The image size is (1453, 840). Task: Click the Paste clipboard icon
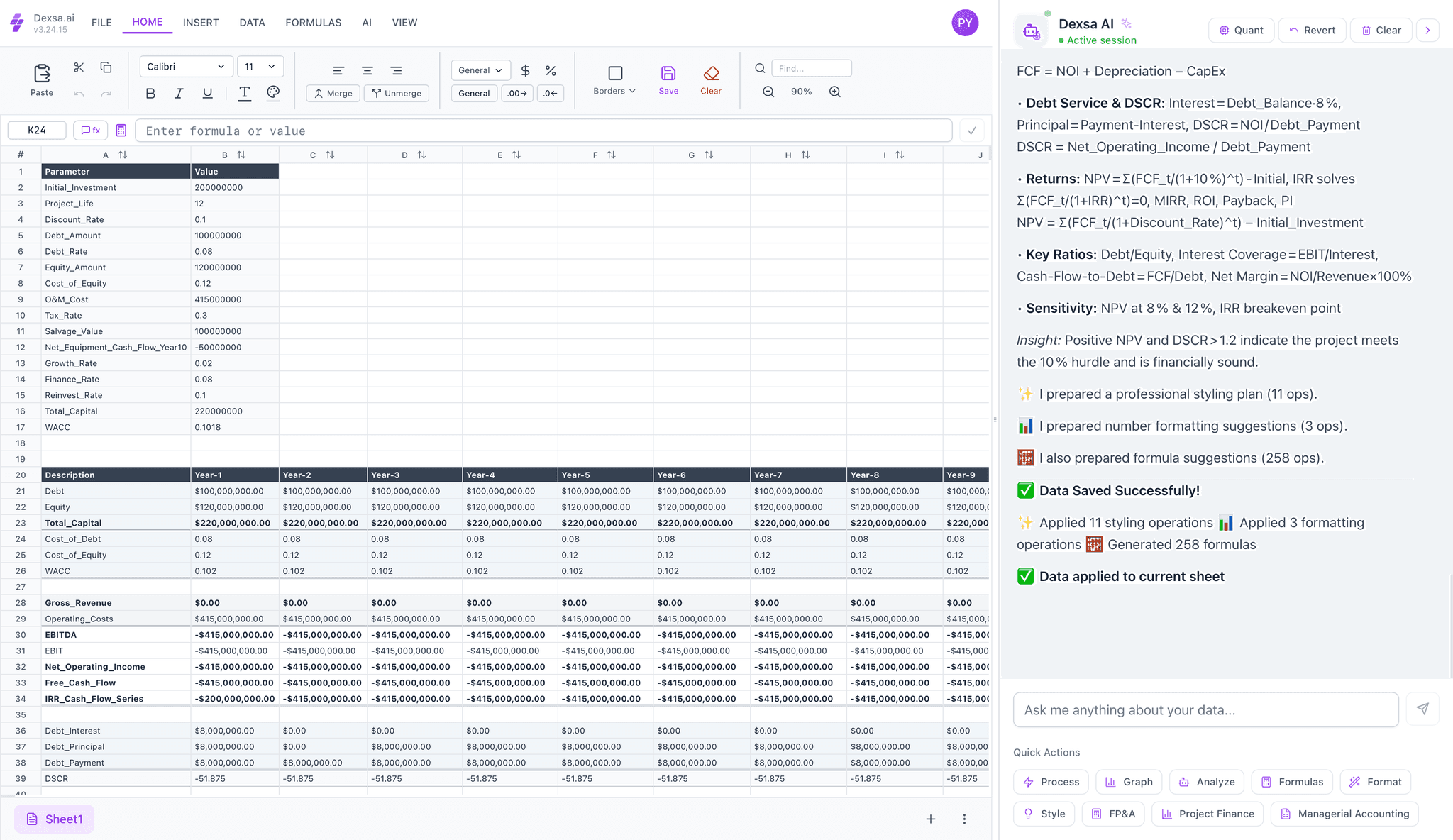(42, 73)
